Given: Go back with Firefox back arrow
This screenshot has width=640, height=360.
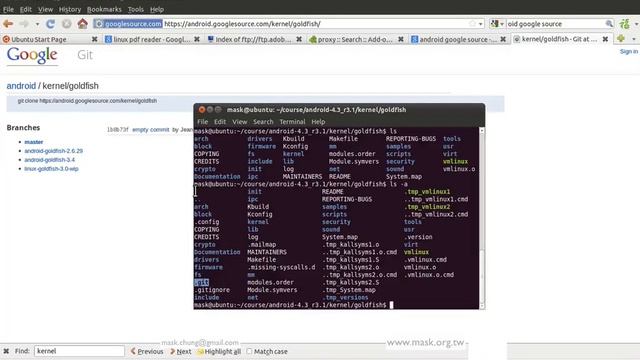Looking at the screenshot, I should point(8,24).
